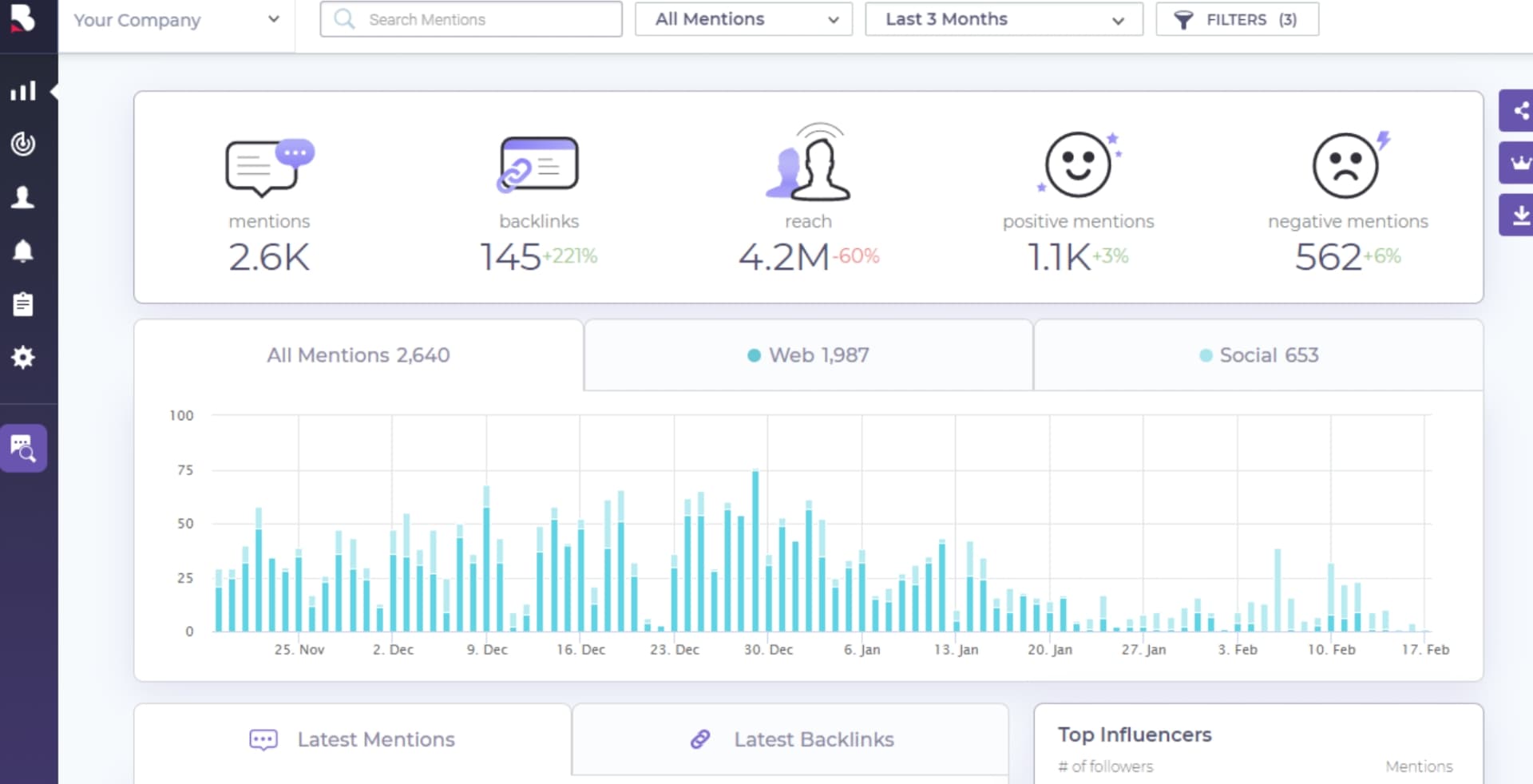Image resolution: width=1533 pixels, height=784 pixels.
Task: Click the reach people broadcast icon
Action: [808, 163]
